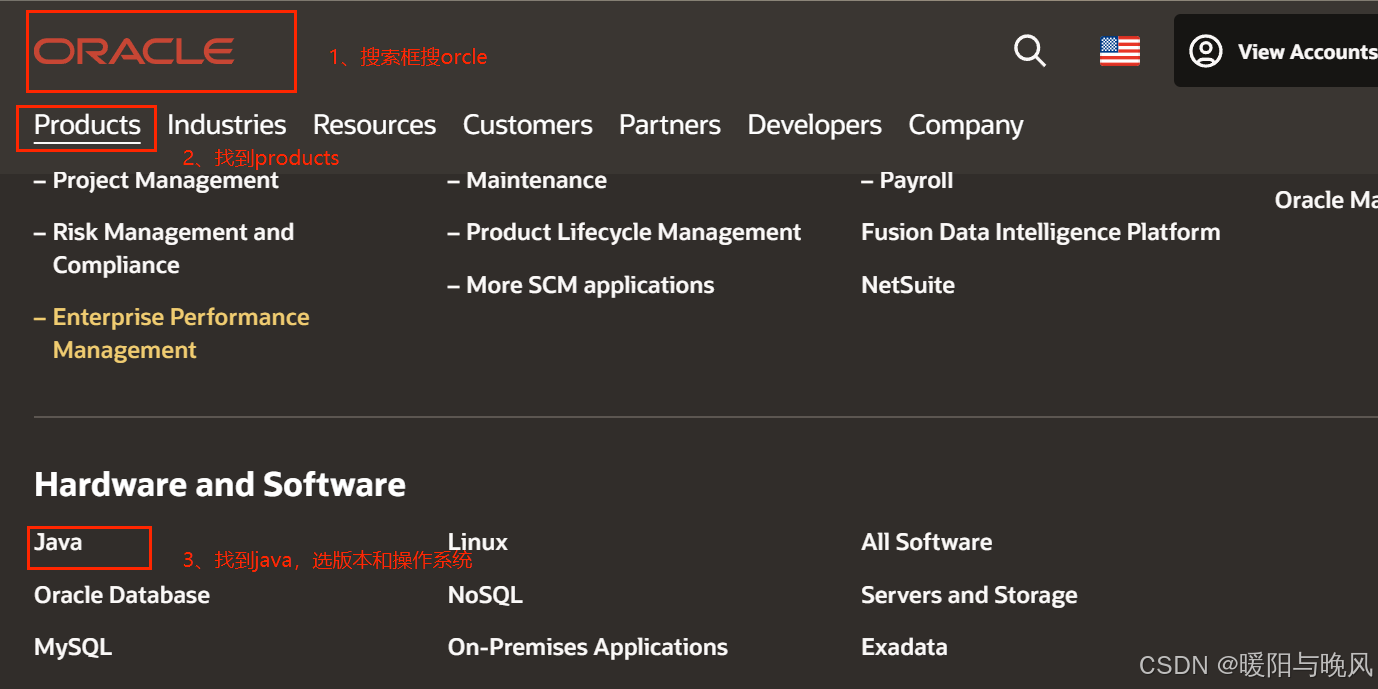
Task: Open the Partners menu
Action: coord(670,125)
